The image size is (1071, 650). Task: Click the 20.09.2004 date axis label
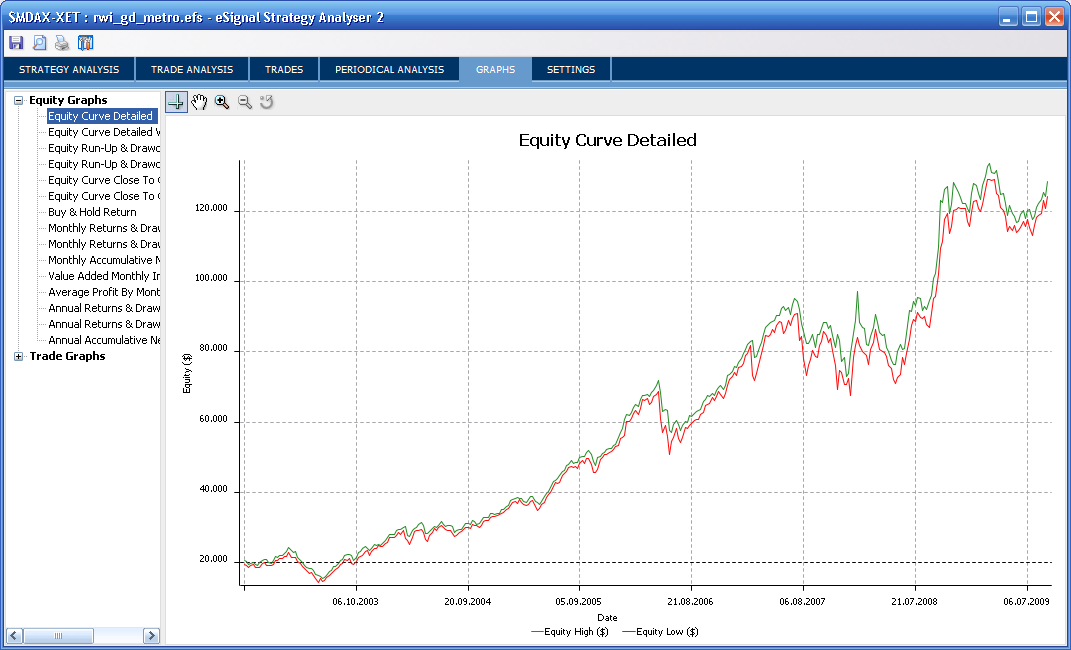coord(468,602)
